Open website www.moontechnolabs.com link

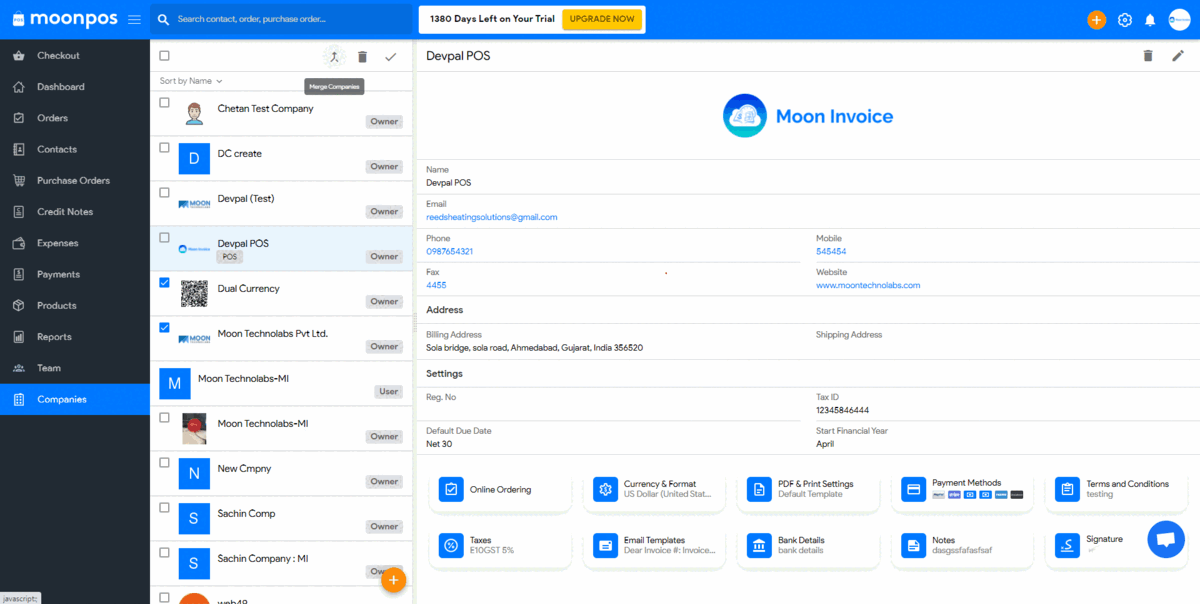coord(868,285)
